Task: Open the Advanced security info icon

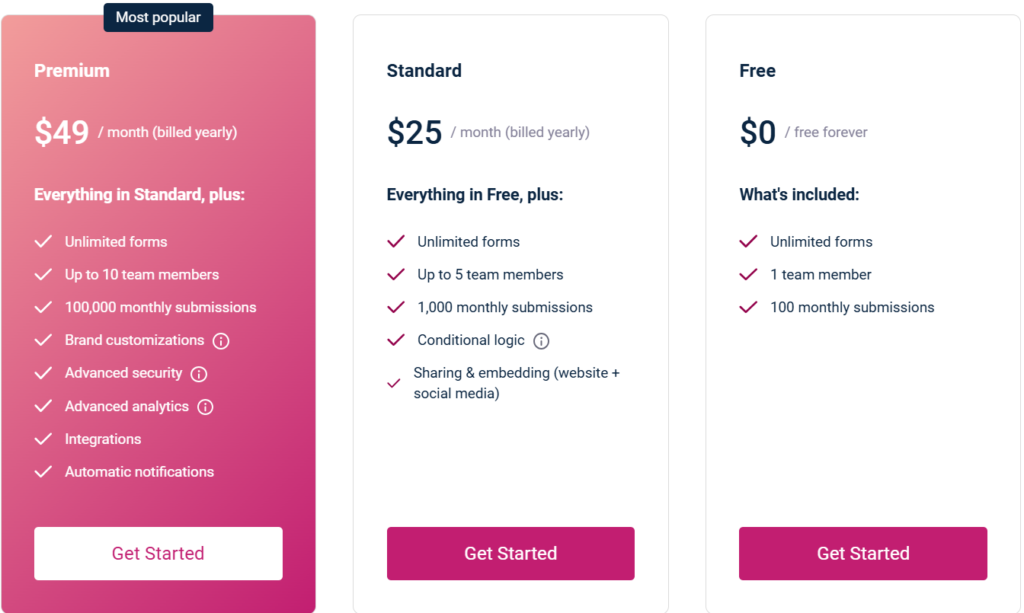Action: pos(199,374)
